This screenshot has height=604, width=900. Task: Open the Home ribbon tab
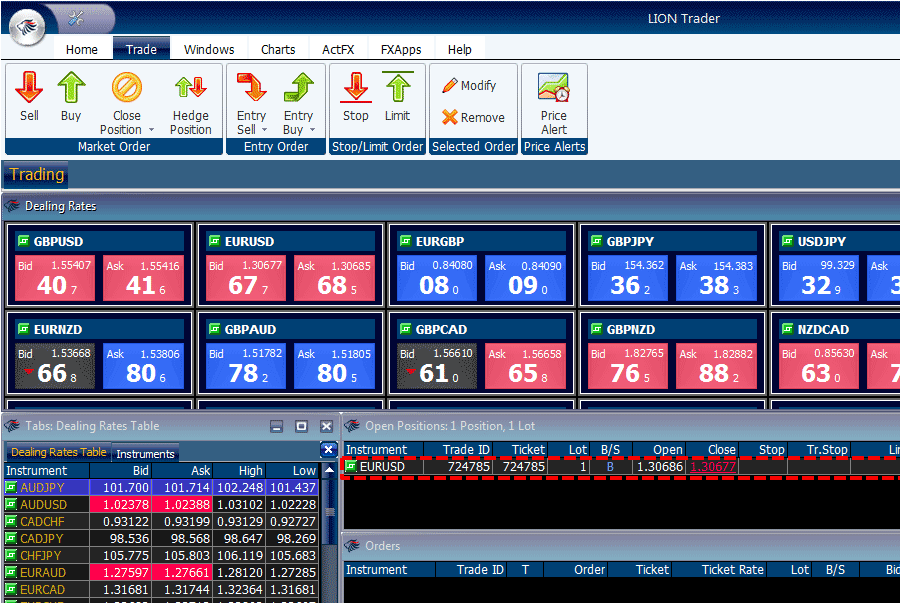82,49
